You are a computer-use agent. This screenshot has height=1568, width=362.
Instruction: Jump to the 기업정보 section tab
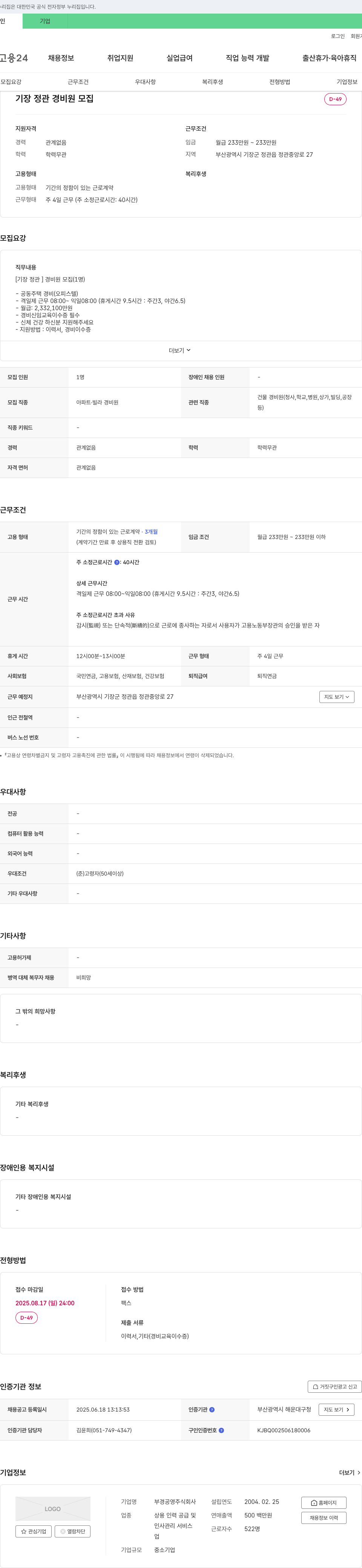(347, 81)
